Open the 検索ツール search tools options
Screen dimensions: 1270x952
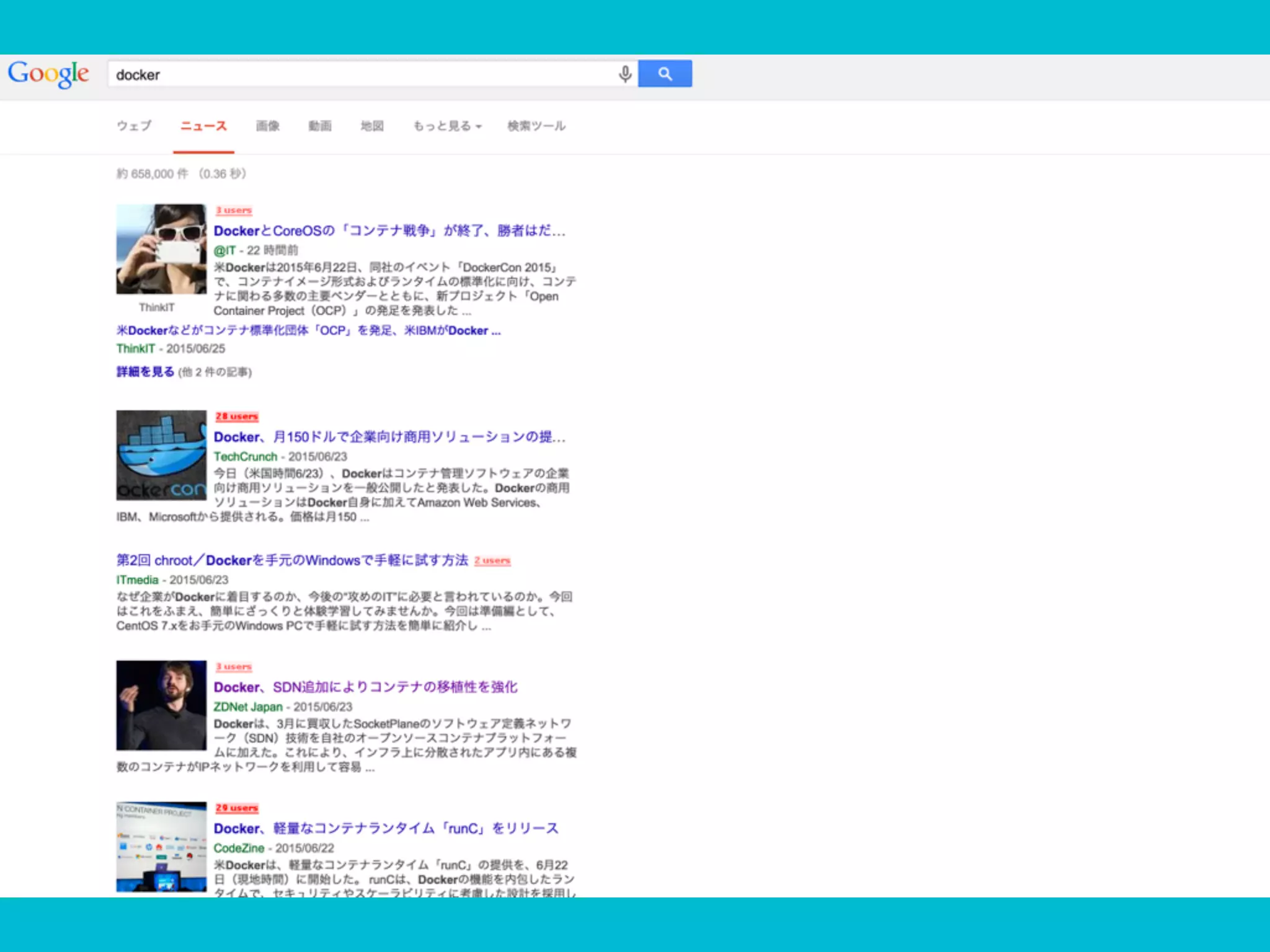[536, 126]
